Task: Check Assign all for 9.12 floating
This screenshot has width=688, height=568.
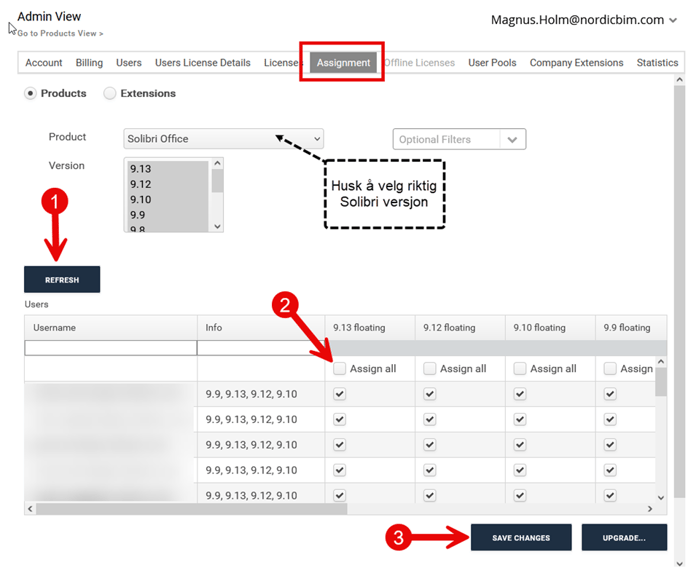Action: [430, 368]
